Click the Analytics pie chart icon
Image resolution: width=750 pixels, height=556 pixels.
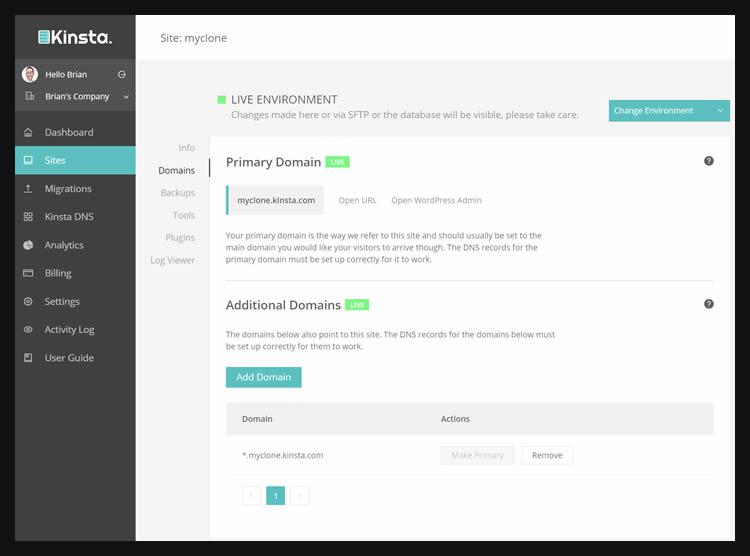(28, 245)
